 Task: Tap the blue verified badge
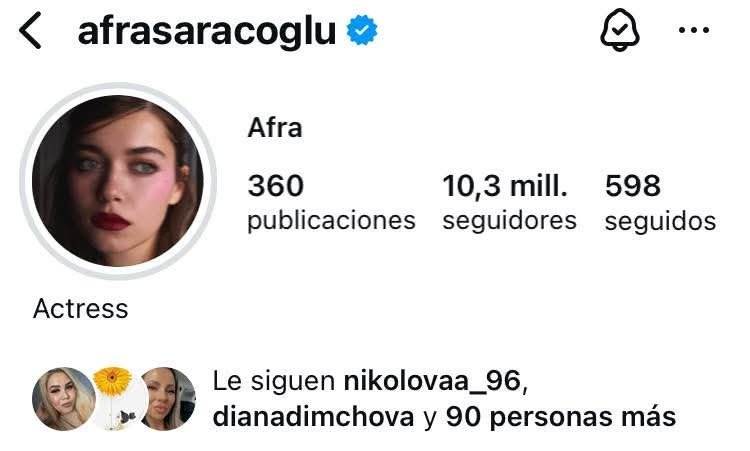point(362,30)
